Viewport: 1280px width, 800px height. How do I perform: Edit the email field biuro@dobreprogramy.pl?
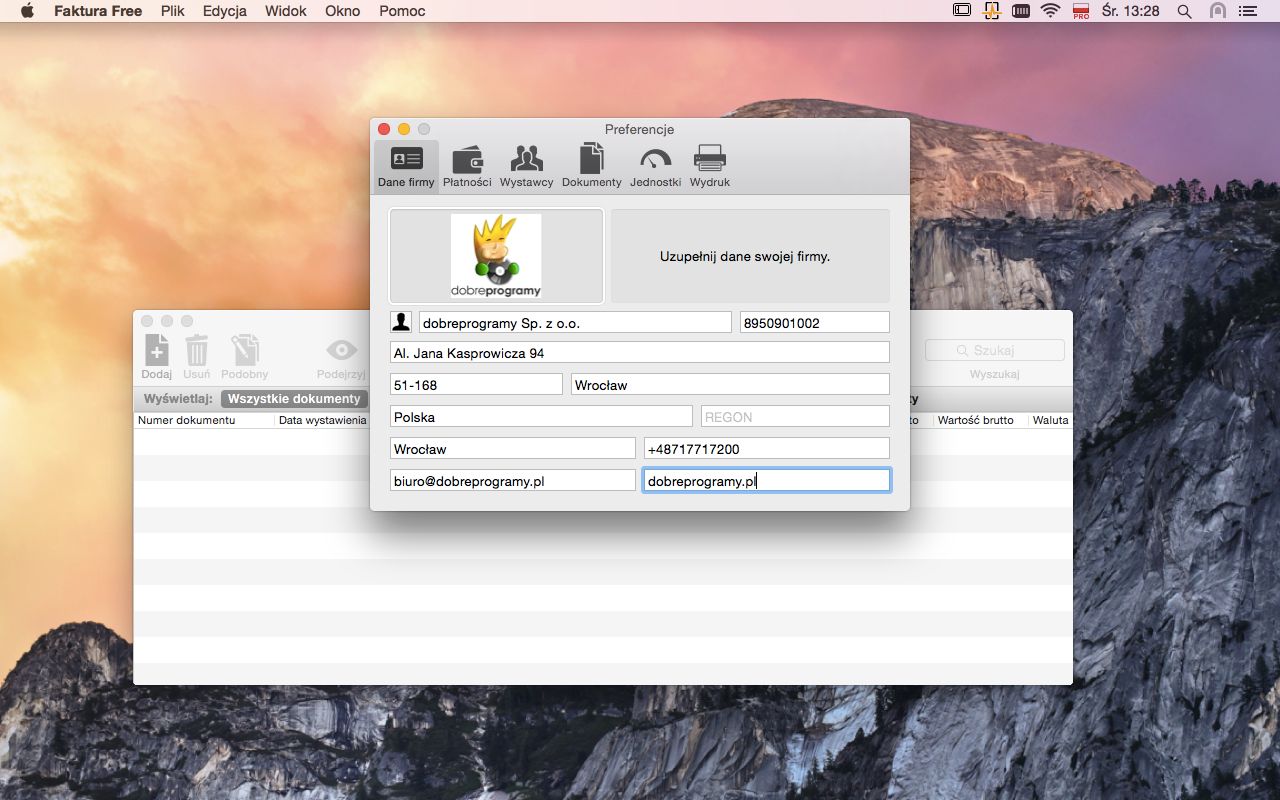point(512,480)
